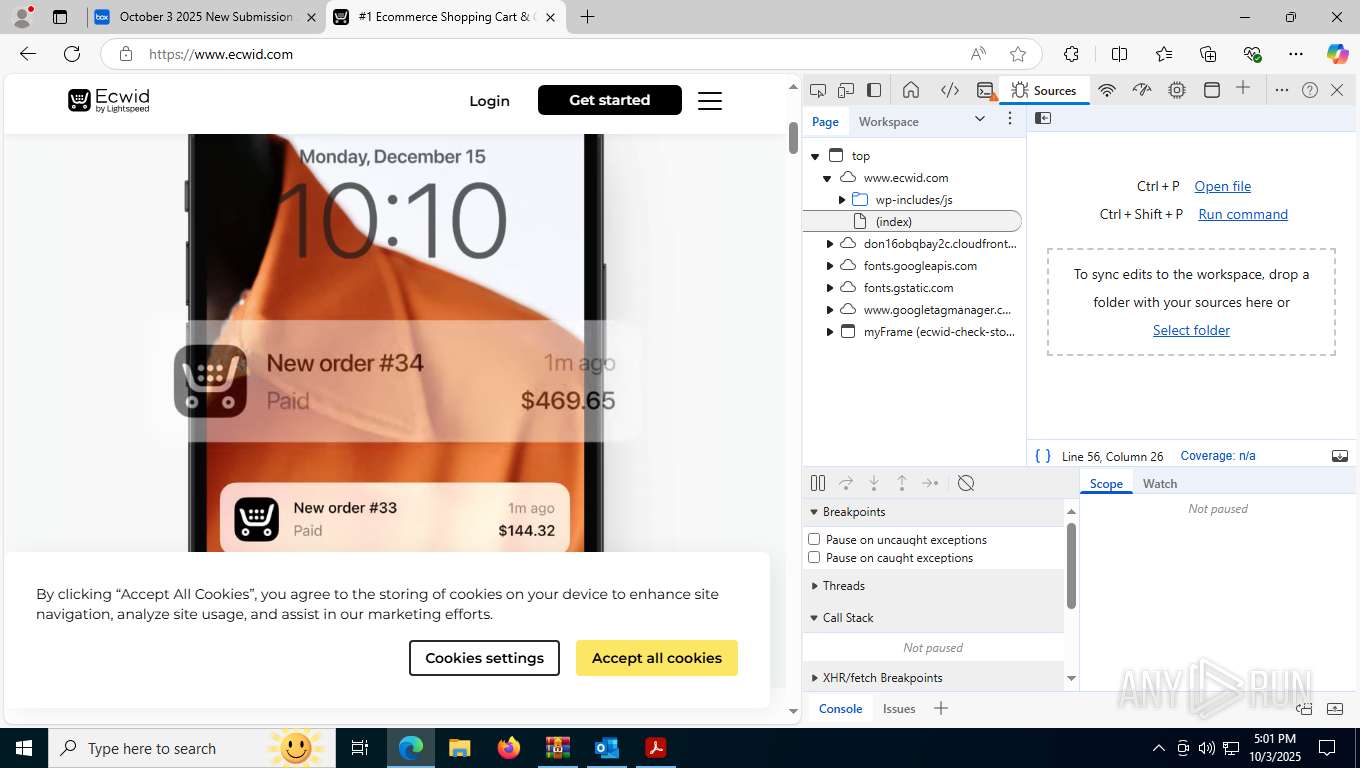Click the Login link on Ecwid
This screenshot has height=768, width=1360.
tap(489, 100)
